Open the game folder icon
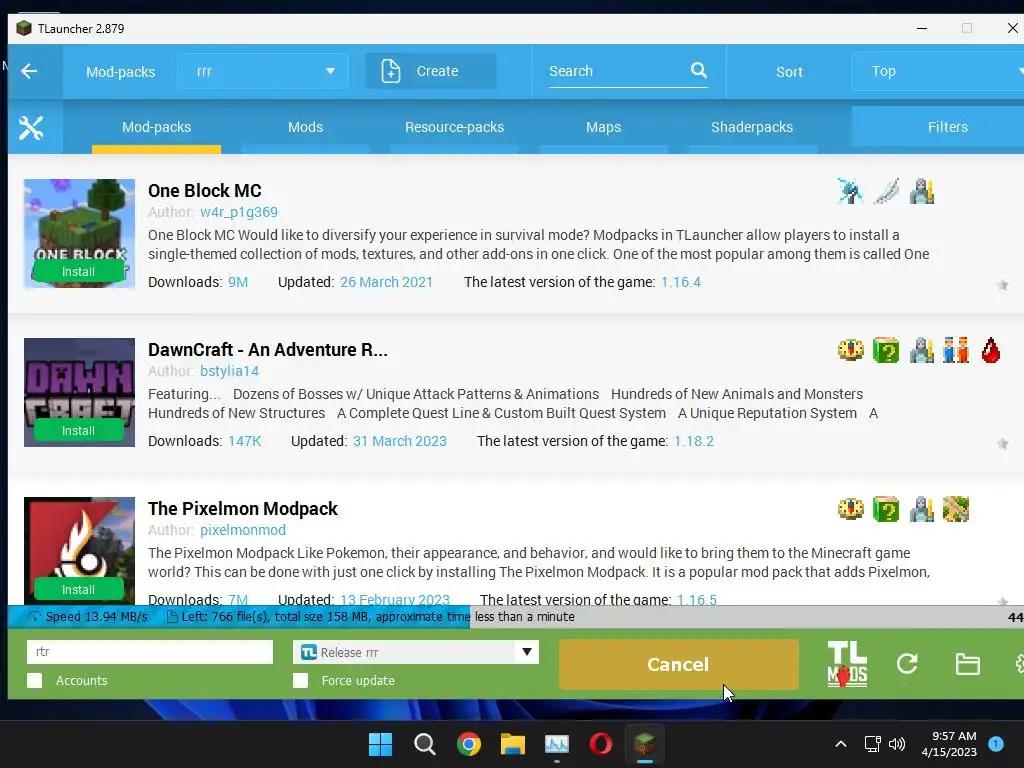This screenshot has height=768, width=1024. [x=967, y=664]
